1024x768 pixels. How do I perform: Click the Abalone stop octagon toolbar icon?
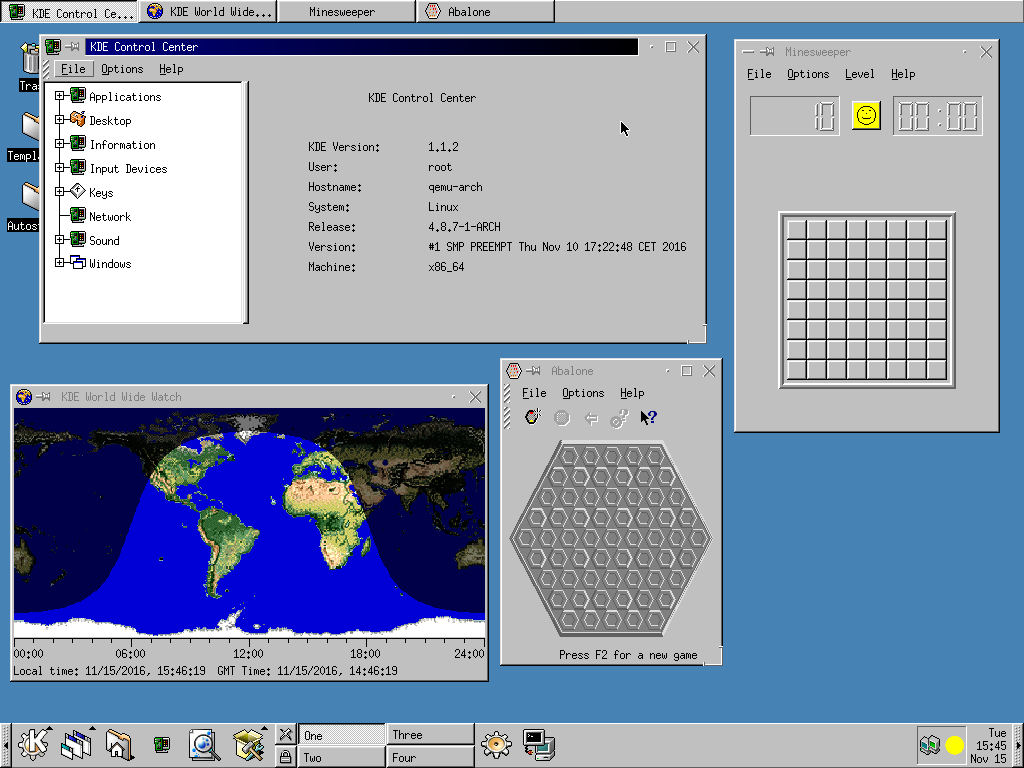(562, 417)
